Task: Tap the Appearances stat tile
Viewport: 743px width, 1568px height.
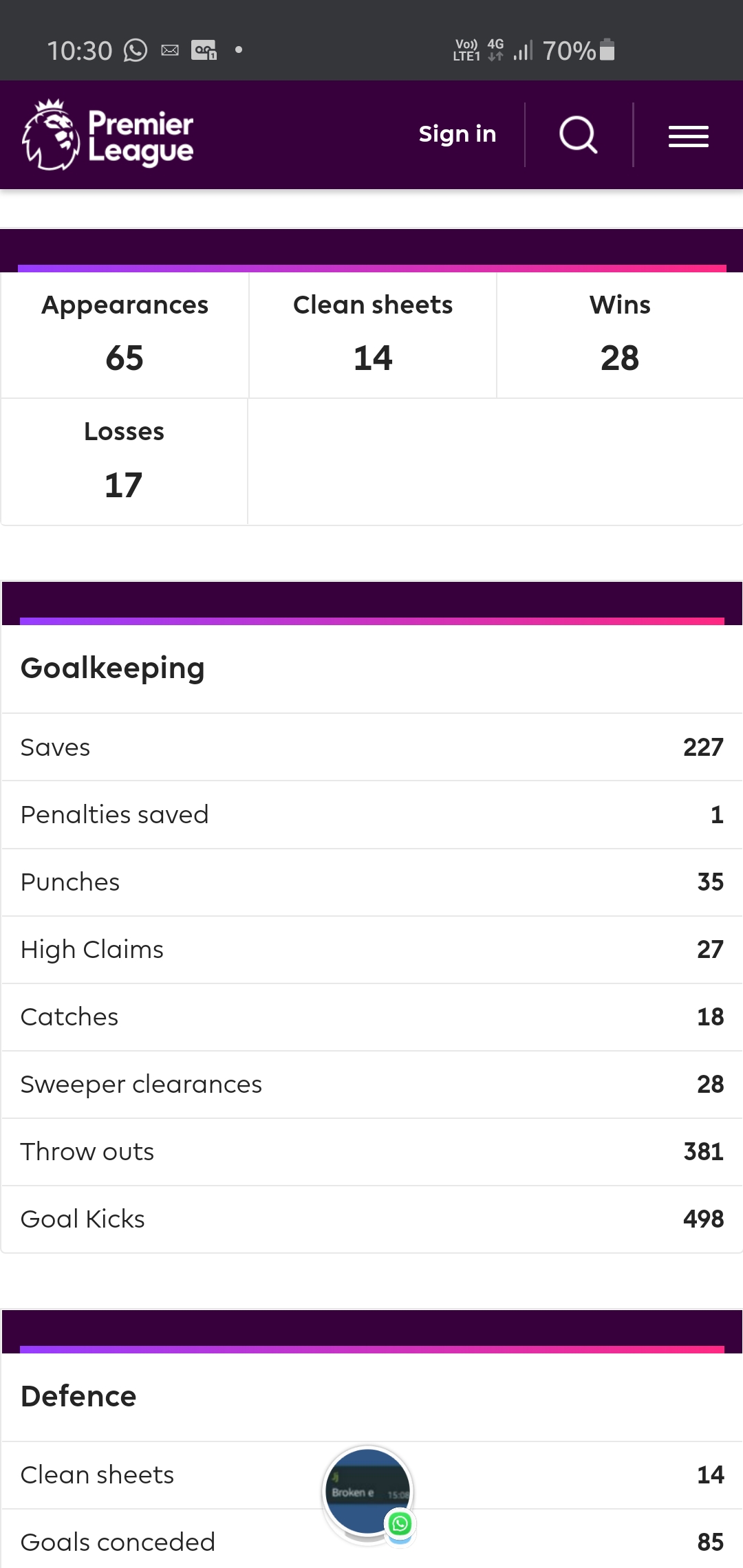Action: (x=125, y=335)
